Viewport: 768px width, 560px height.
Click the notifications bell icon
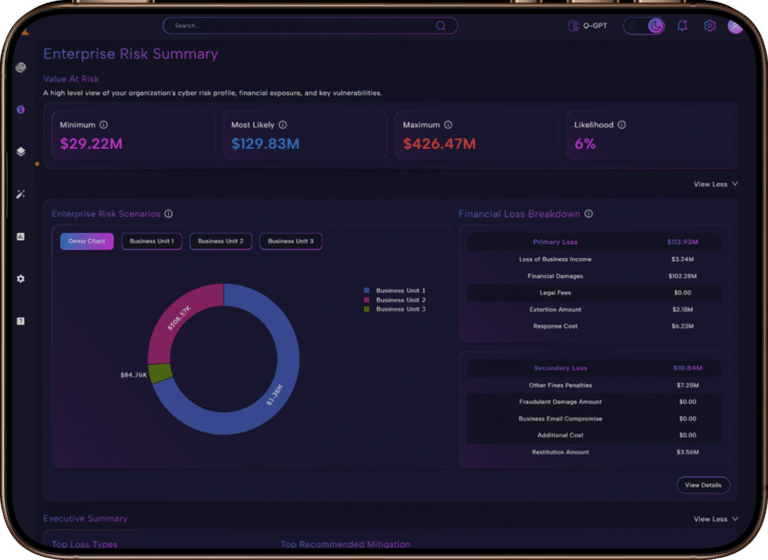coord(682,26)
